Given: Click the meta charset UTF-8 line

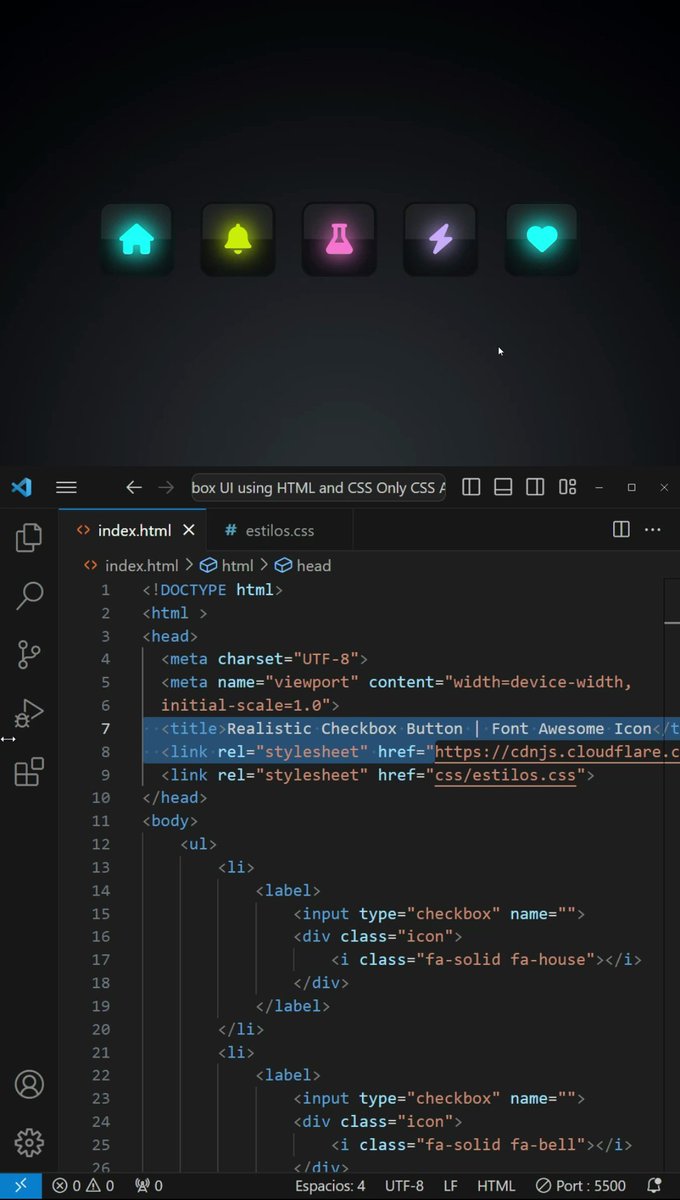Looking at the screenshot, I should coord(265,659).
